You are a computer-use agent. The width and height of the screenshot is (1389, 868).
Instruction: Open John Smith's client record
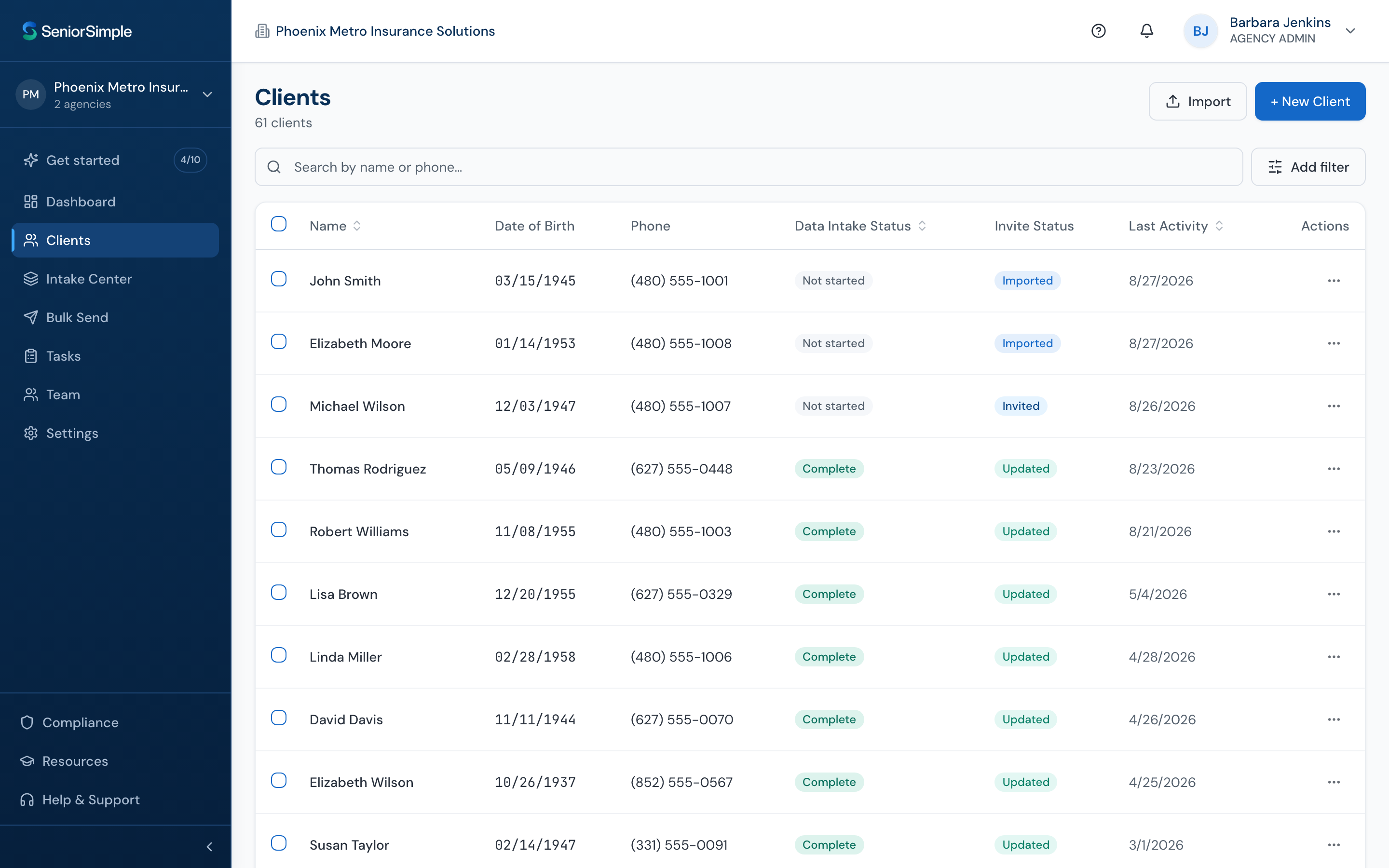coord(345,281)
